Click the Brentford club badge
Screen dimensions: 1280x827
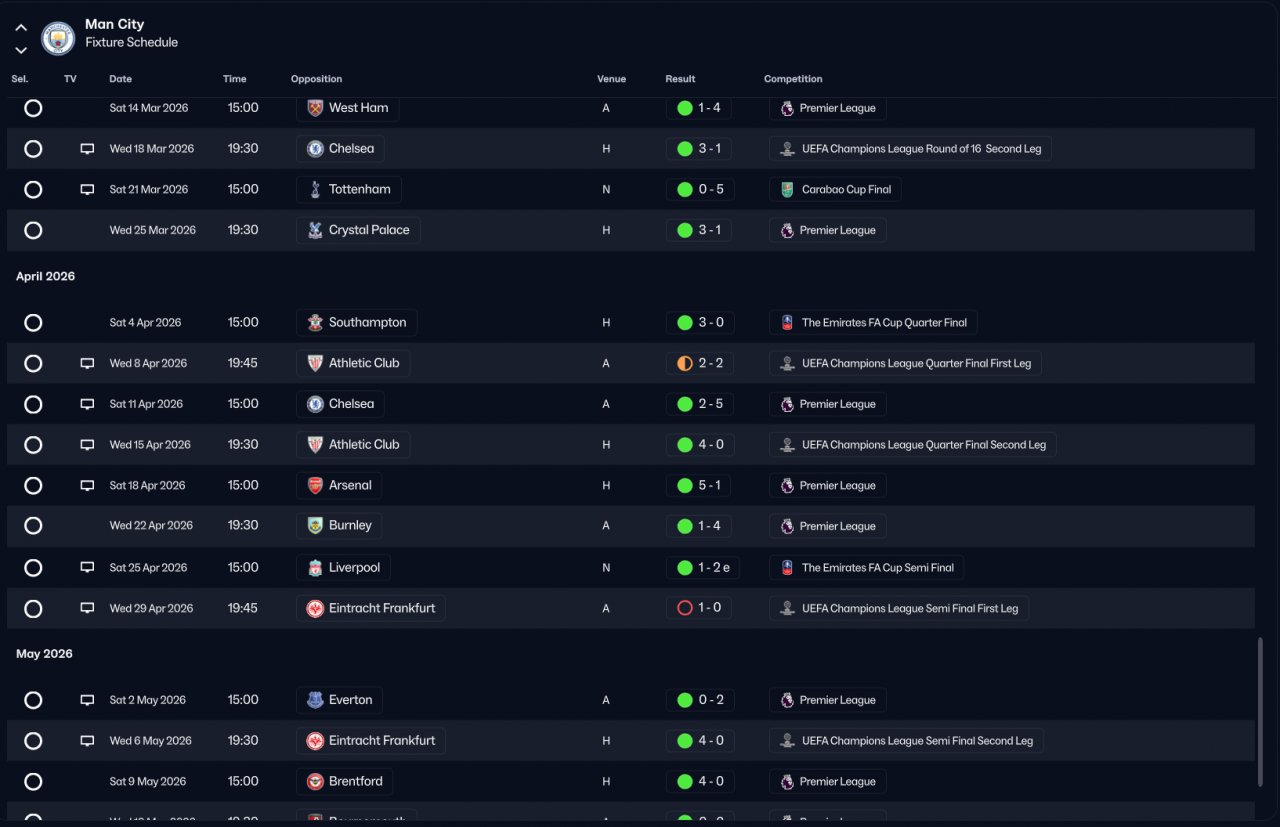[315, 782]
